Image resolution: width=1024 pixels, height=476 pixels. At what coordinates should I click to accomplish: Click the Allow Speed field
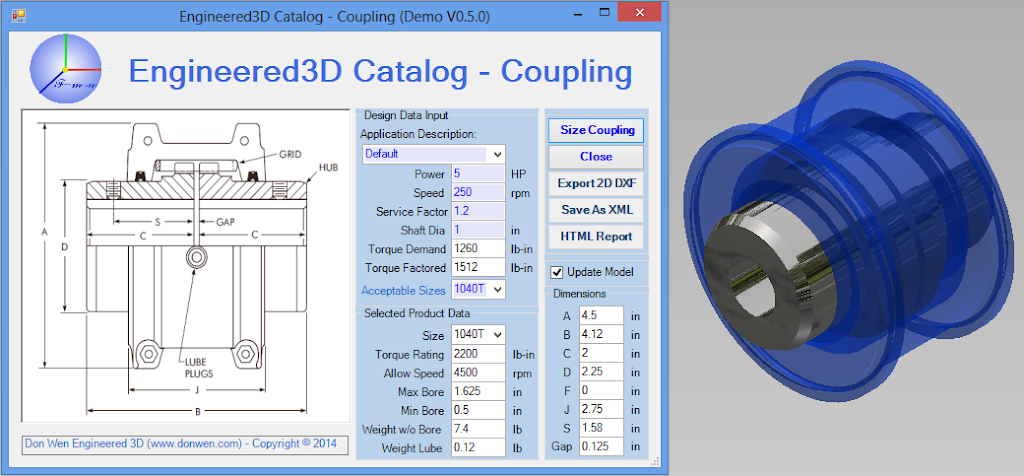(x=477, y=373)
